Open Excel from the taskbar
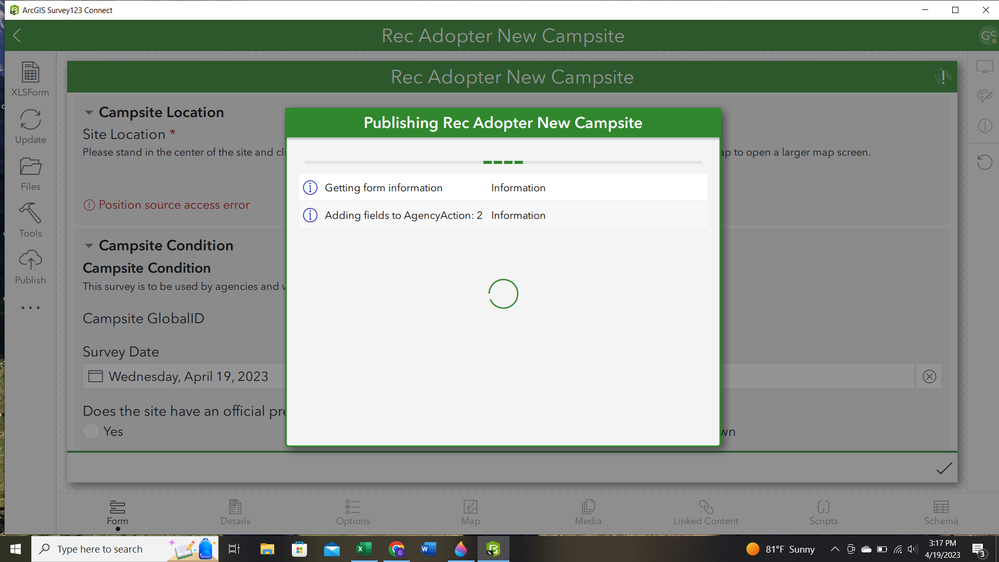999x562 pixels. click(364, 549)
